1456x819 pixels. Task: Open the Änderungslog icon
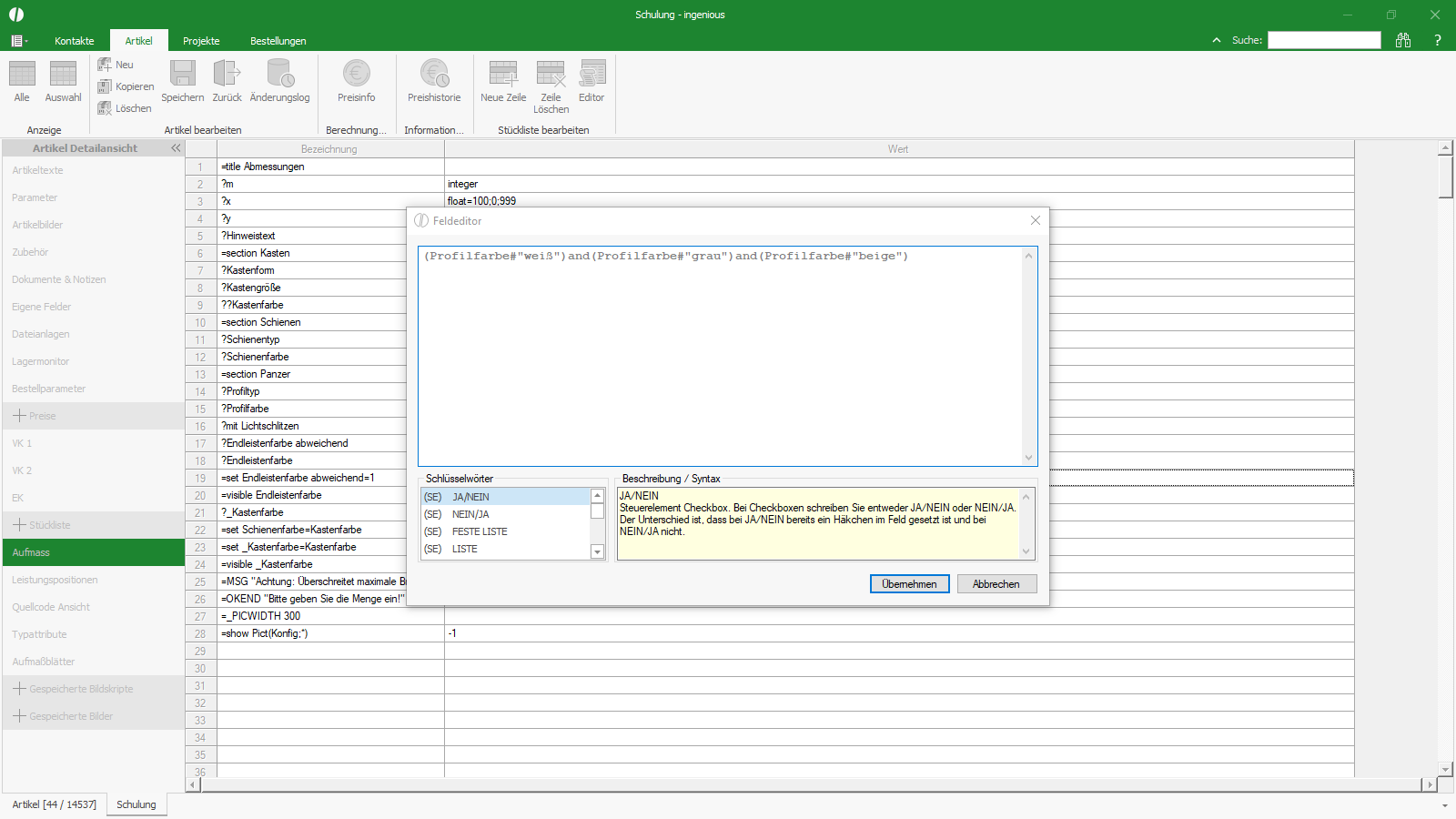279,75
